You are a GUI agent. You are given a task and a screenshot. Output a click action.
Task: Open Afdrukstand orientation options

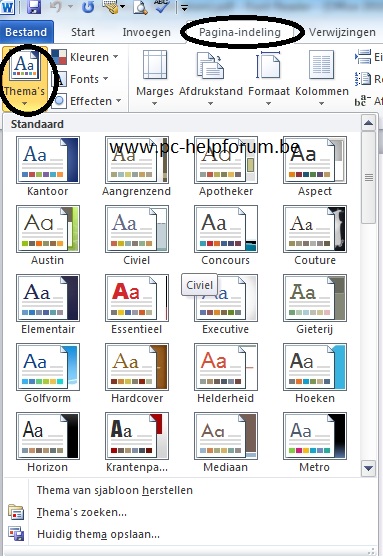tap(211, 78)
